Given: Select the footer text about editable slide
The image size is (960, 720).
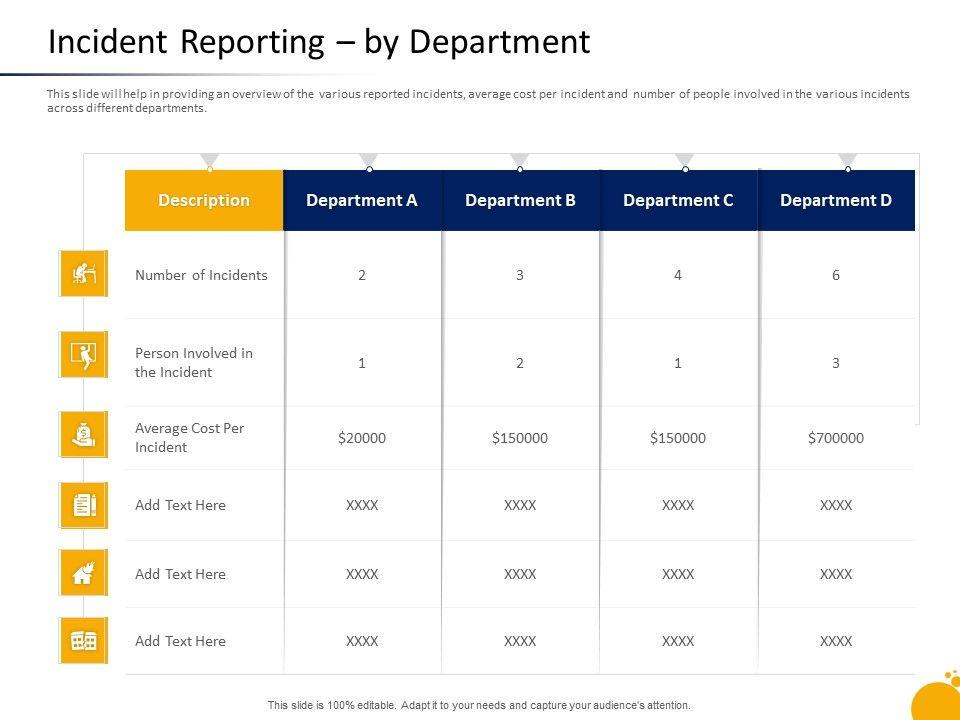Looking at the screenshot, I should pos(479,705).
